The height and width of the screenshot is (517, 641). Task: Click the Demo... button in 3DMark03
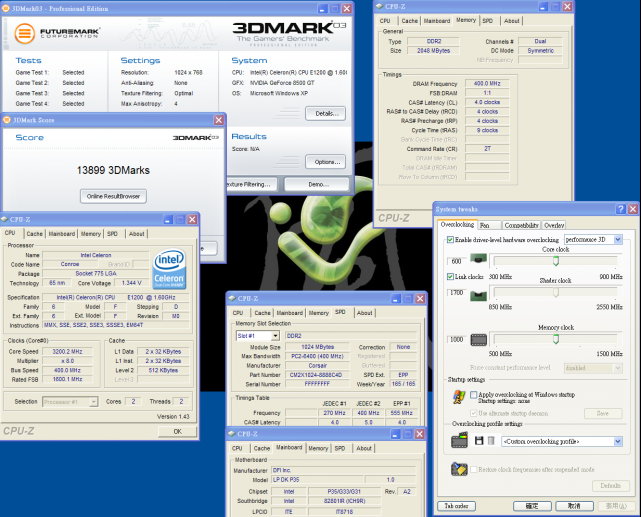[317, 184]
